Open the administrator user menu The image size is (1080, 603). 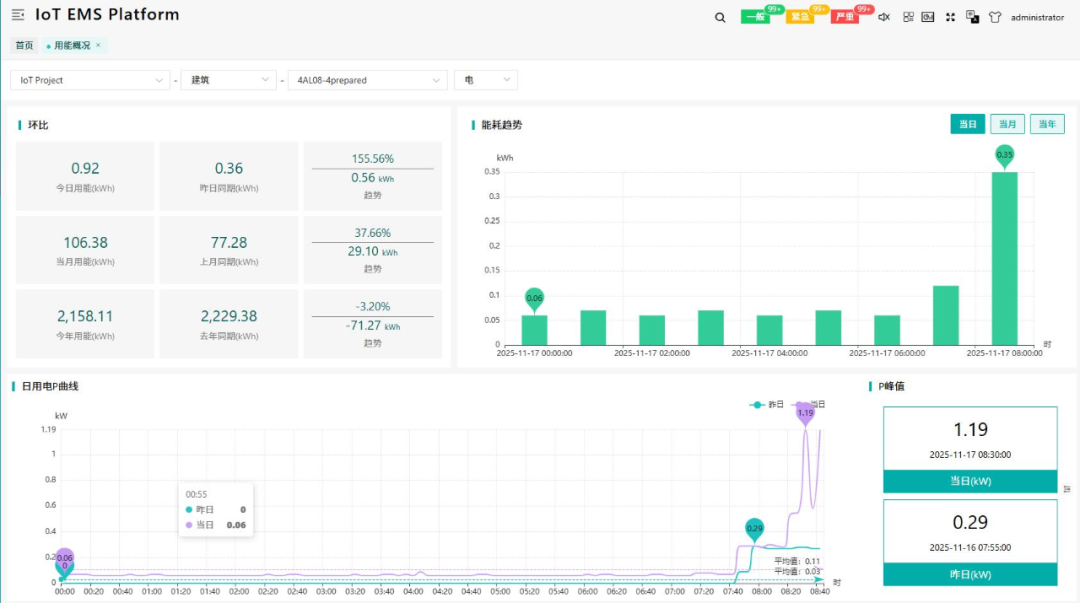[1037, 17]
